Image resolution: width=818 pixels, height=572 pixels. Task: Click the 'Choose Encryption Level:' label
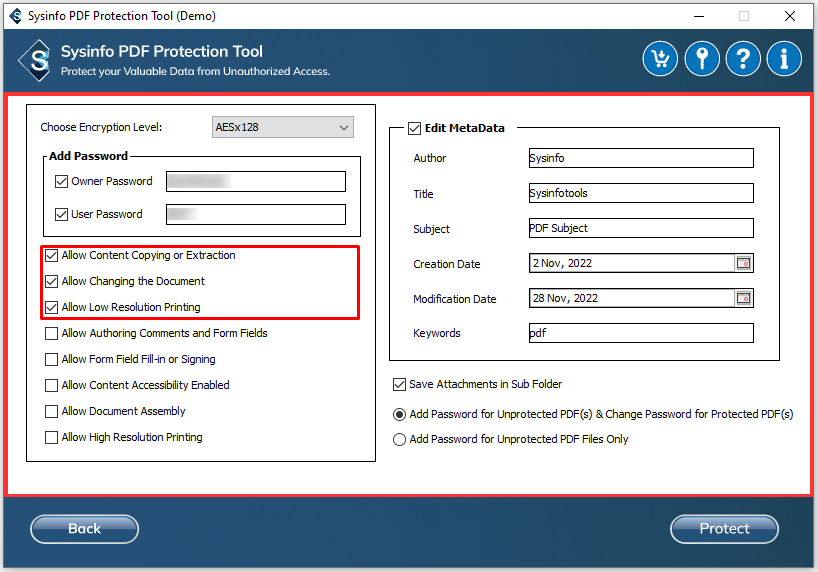coord(101,127)
